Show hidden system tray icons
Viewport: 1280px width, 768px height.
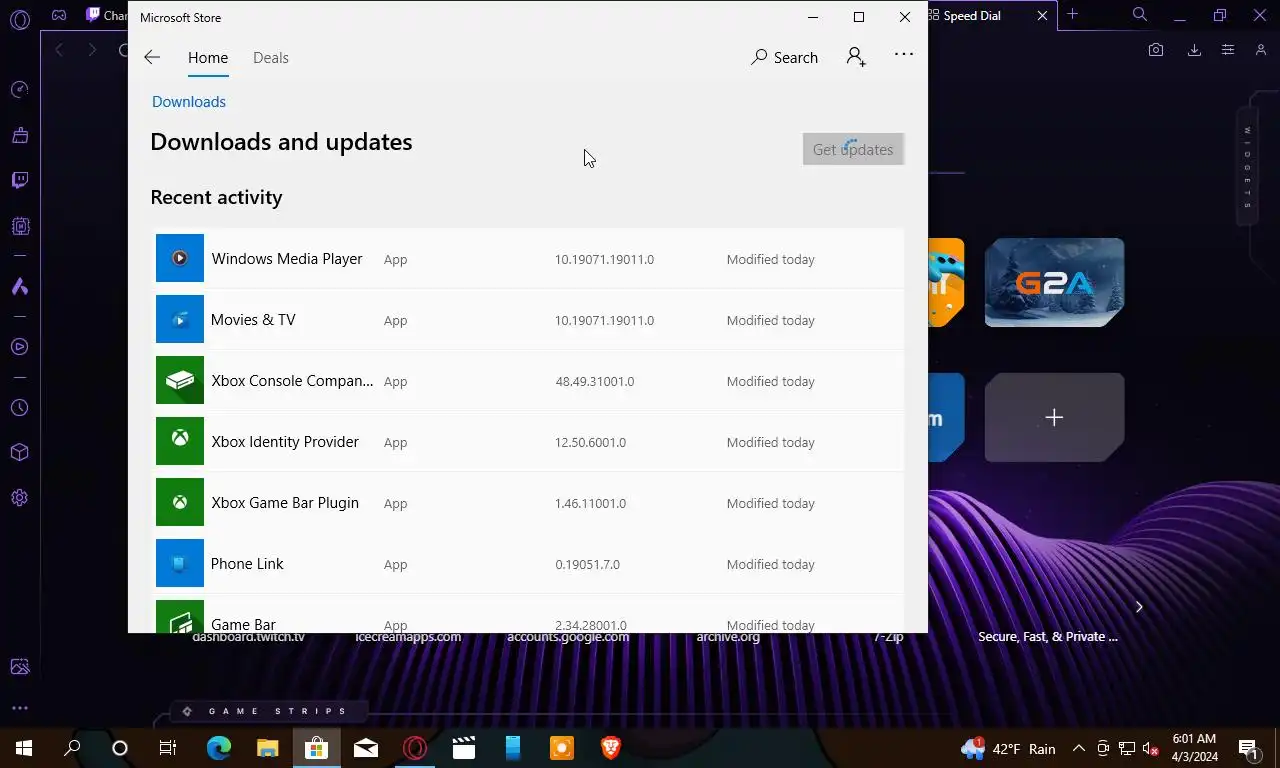(1079, 748)
